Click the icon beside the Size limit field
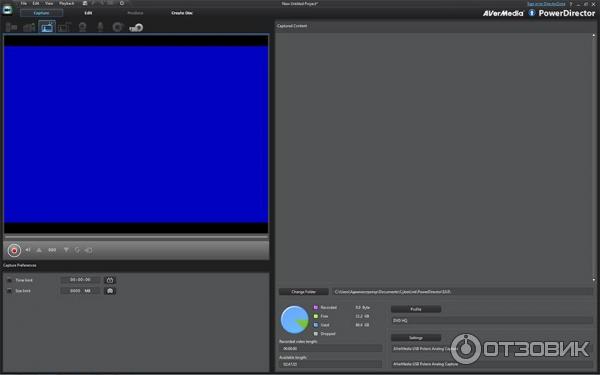The width and height of the screenshot is (600, 375). point(110,291)
